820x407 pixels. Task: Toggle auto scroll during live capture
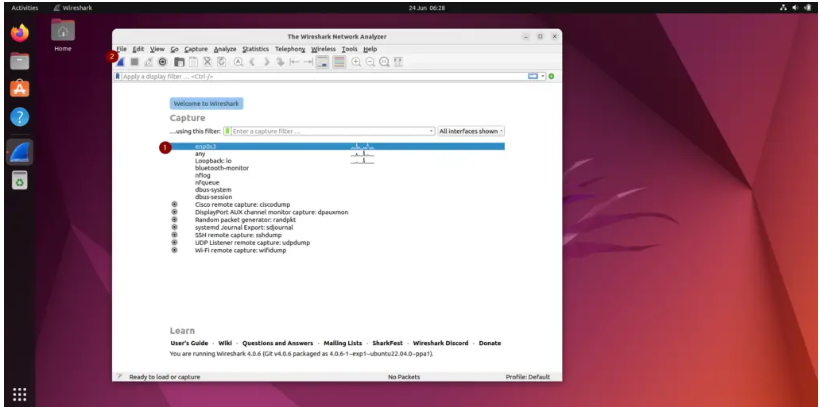coord(323,62)
